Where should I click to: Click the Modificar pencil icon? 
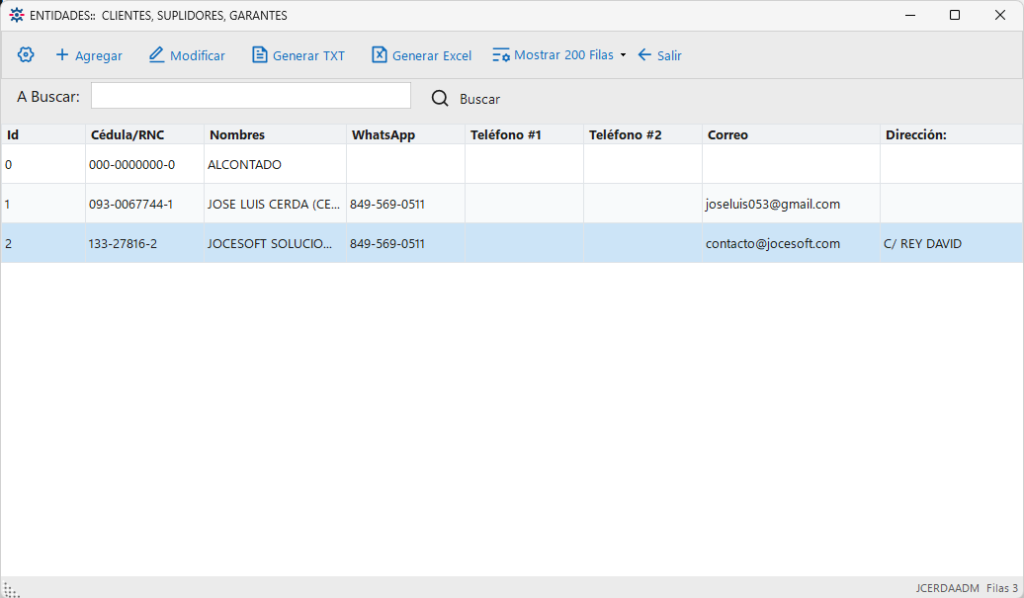pos(157,55)
